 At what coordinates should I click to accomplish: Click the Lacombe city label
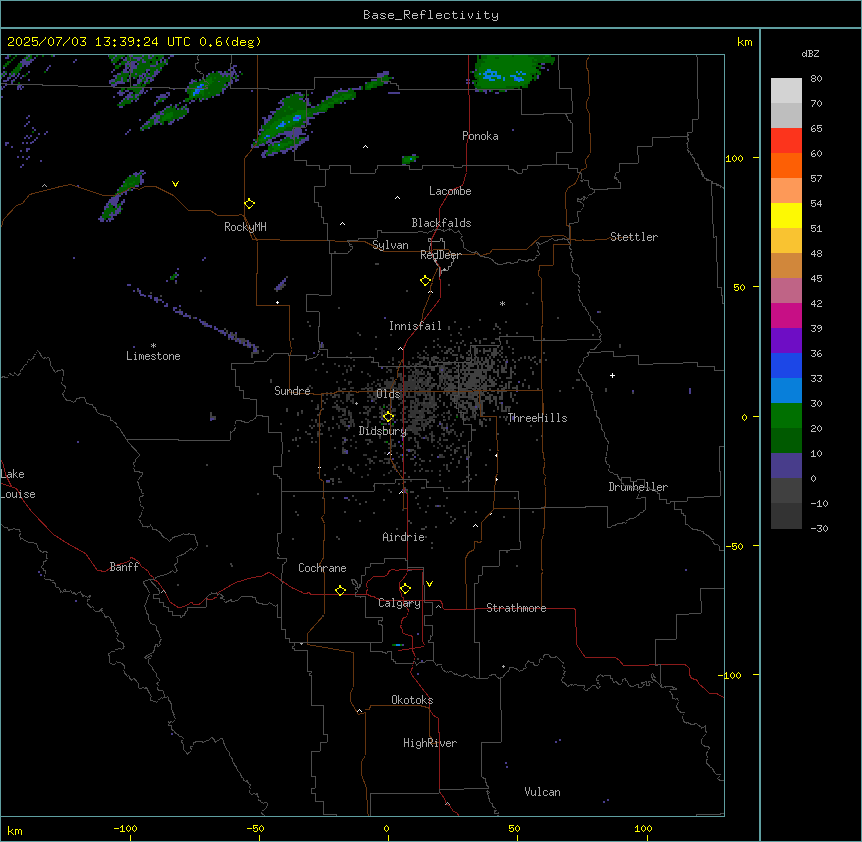(450, 191)
